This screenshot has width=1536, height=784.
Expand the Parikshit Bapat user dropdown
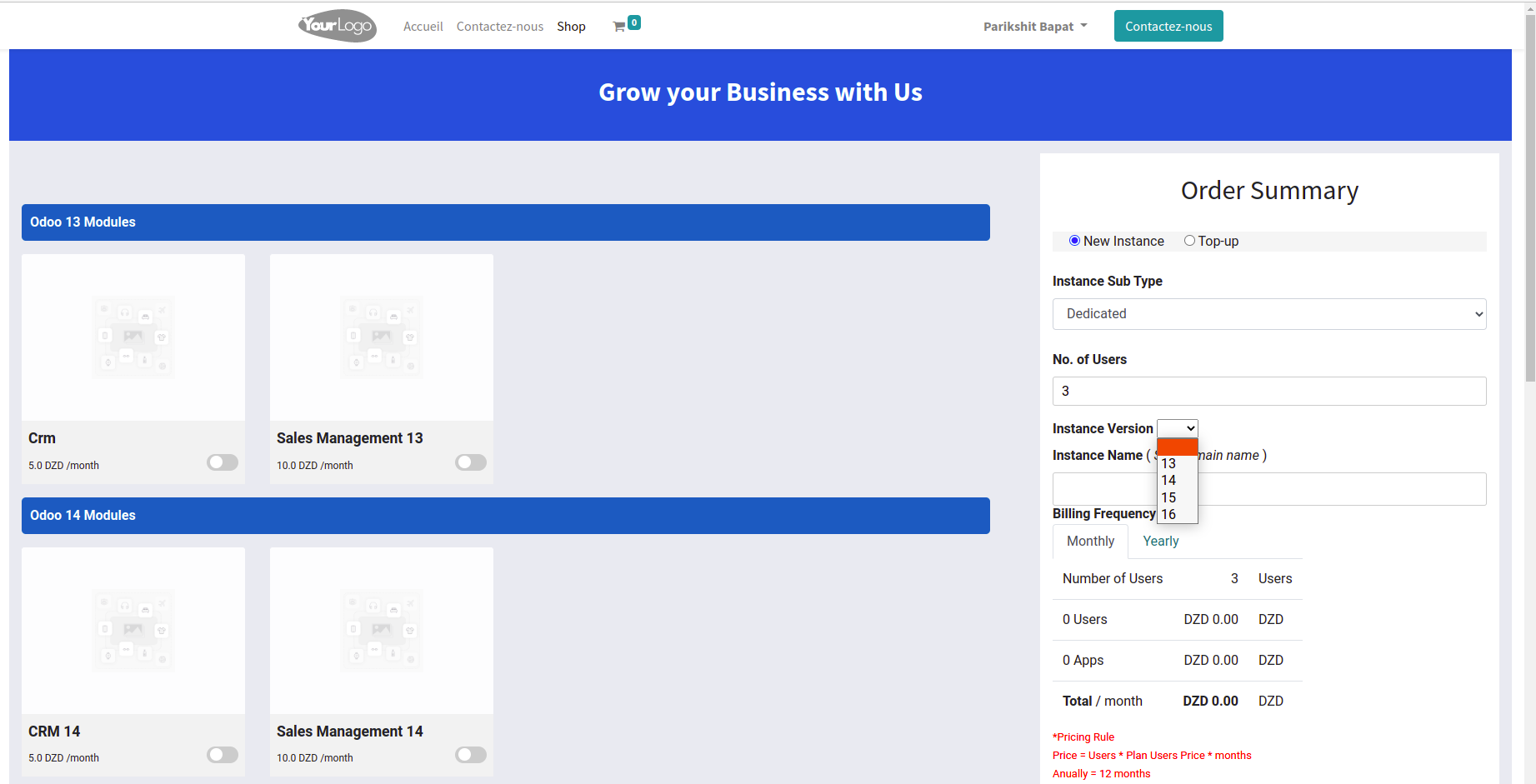point(1035,27)
